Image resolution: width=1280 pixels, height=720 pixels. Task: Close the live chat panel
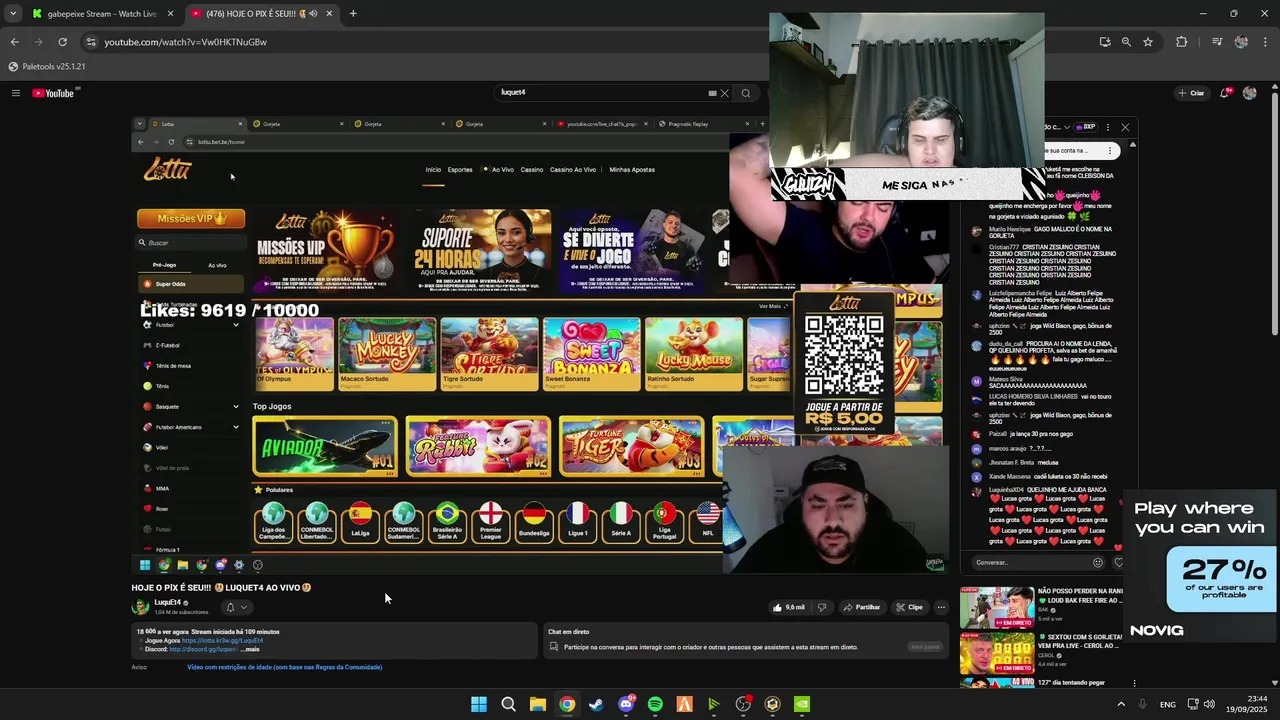[x=1125, y=127]
